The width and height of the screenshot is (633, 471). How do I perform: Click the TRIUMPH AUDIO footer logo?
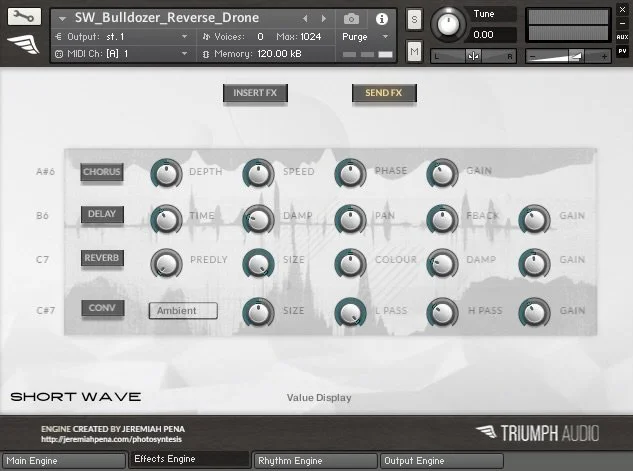[x=537, y=433]
